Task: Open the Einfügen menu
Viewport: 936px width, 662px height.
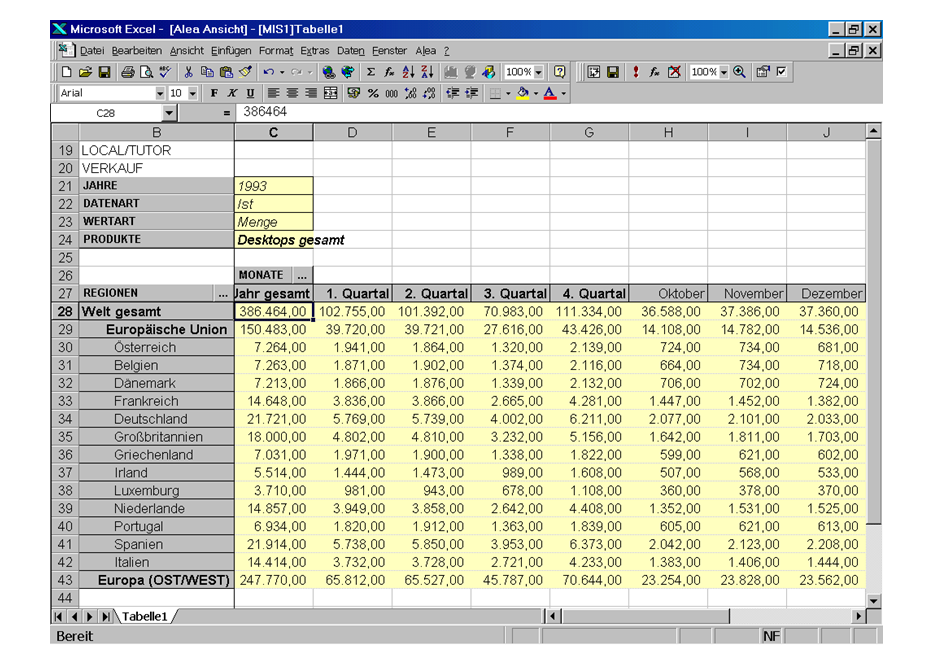Action: [231, 50]
